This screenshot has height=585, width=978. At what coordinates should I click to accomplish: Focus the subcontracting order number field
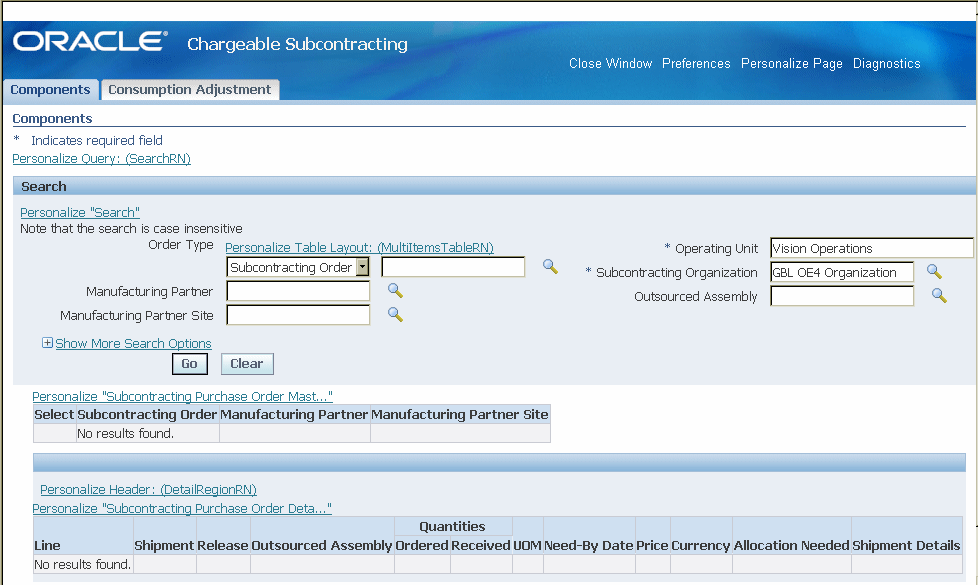click(x=453, y=267)
